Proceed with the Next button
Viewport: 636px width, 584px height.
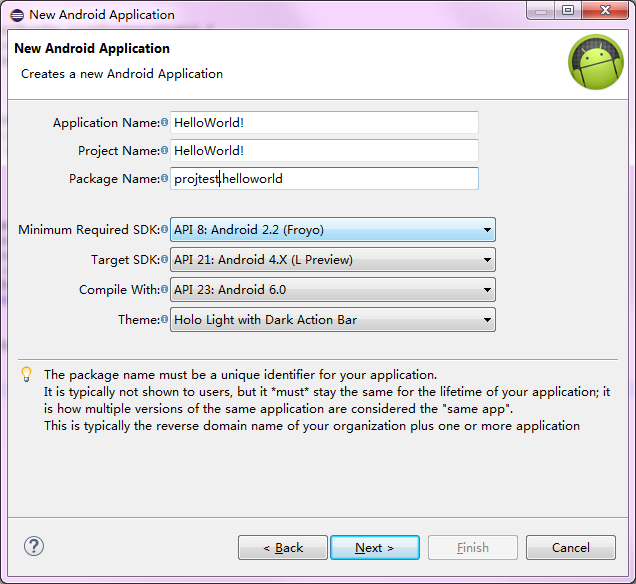[x=375, y=548]
